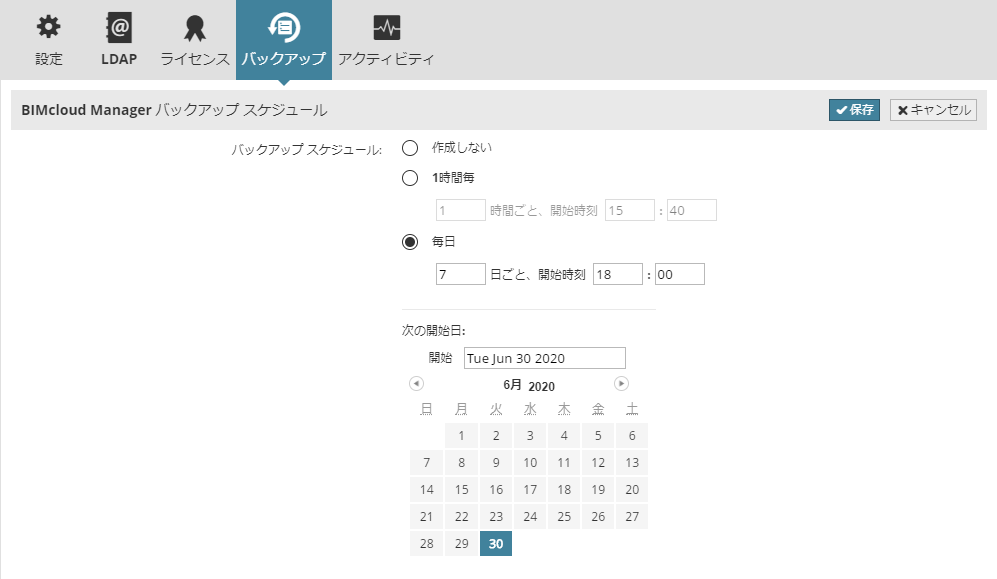Open the 設定 settings gear tab
The image size is (997, 579).
click(x=48, y=40)
